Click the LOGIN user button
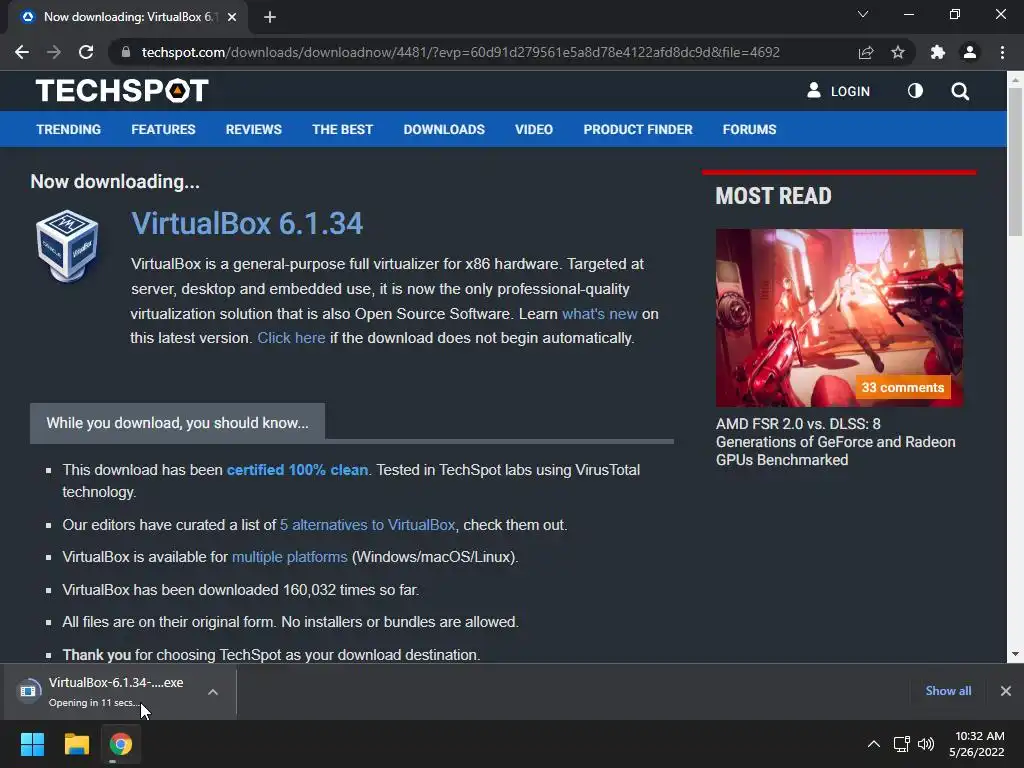 pyautogui.click(x=839, y=91)
